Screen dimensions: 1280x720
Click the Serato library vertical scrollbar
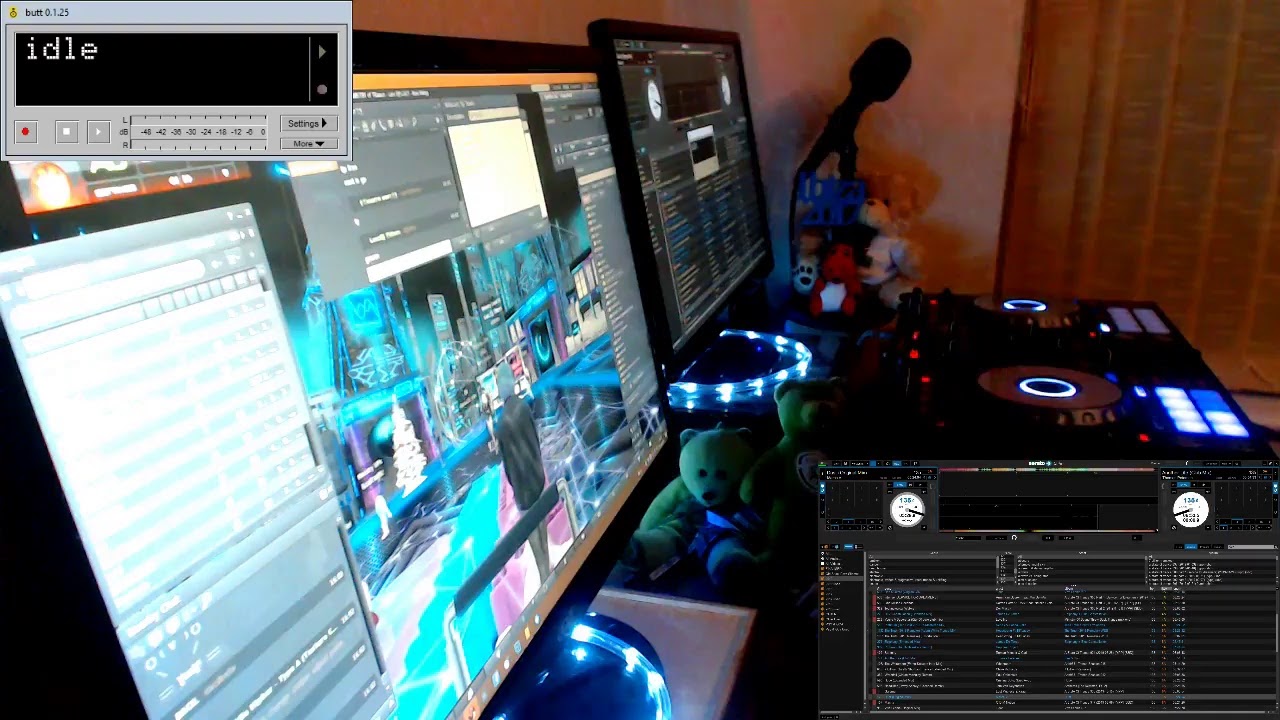click(x=1277, y=635)
